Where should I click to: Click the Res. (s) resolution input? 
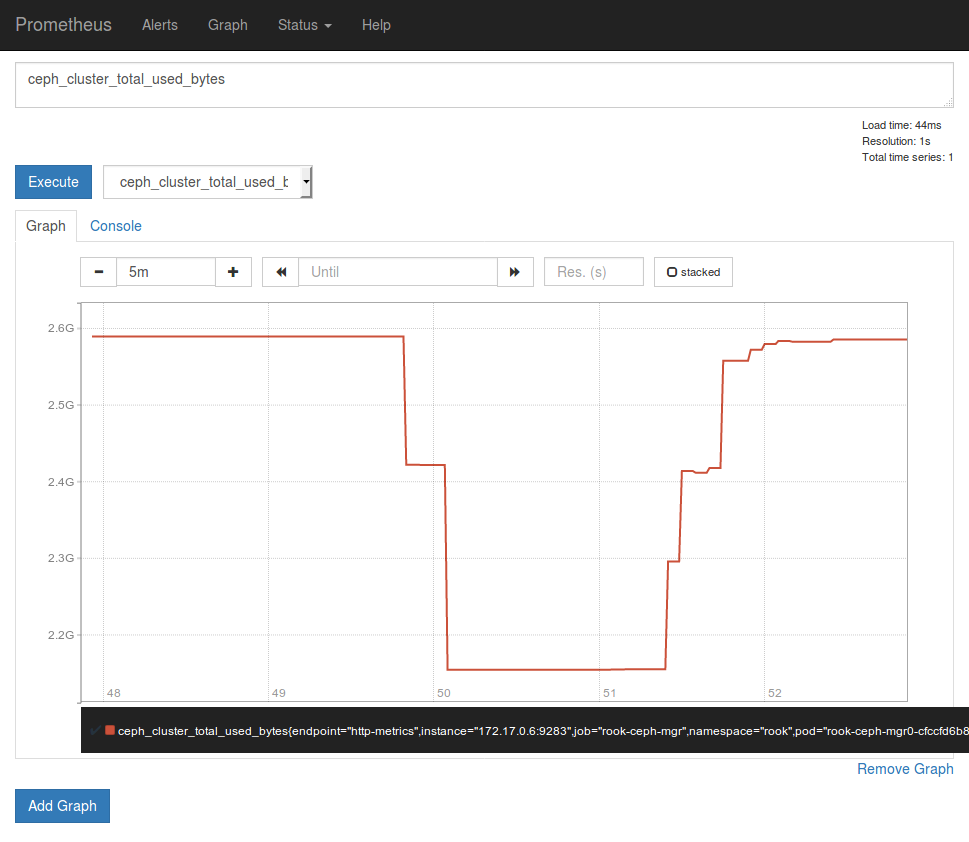[593, 271]
